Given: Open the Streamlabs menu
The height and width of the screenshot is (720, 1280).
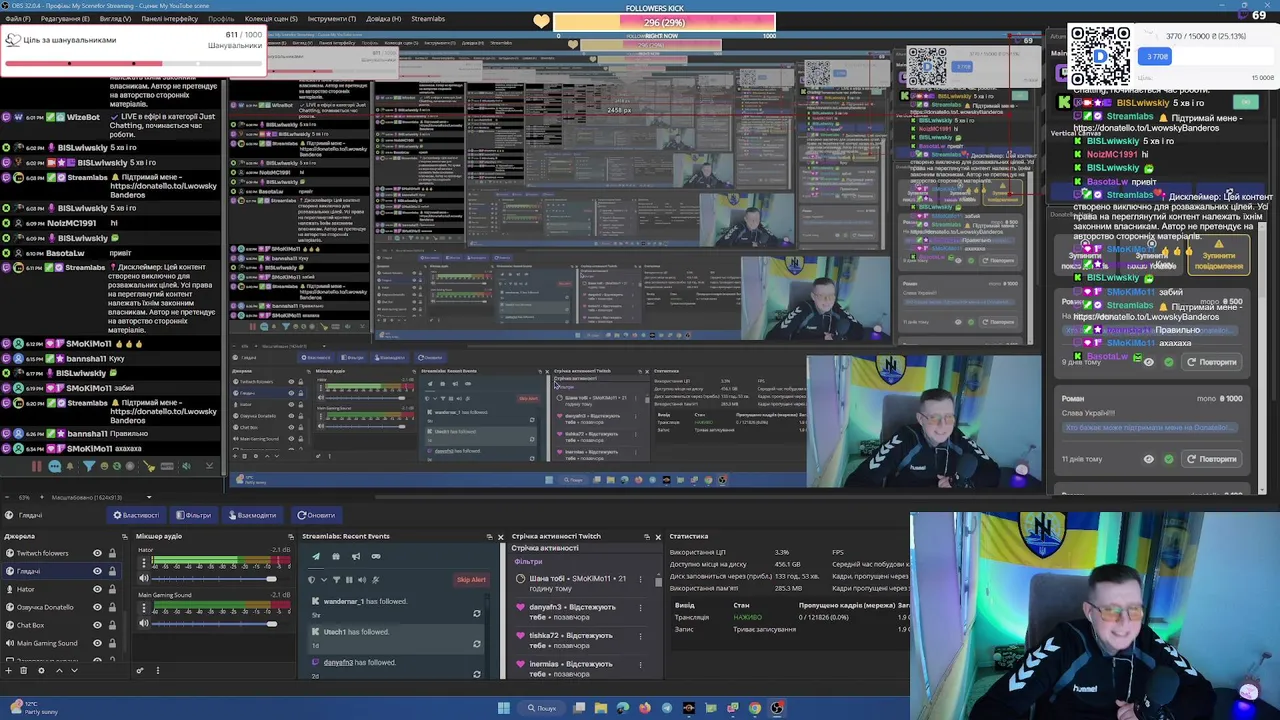Looking at the screenshot, I should [428, 19].
